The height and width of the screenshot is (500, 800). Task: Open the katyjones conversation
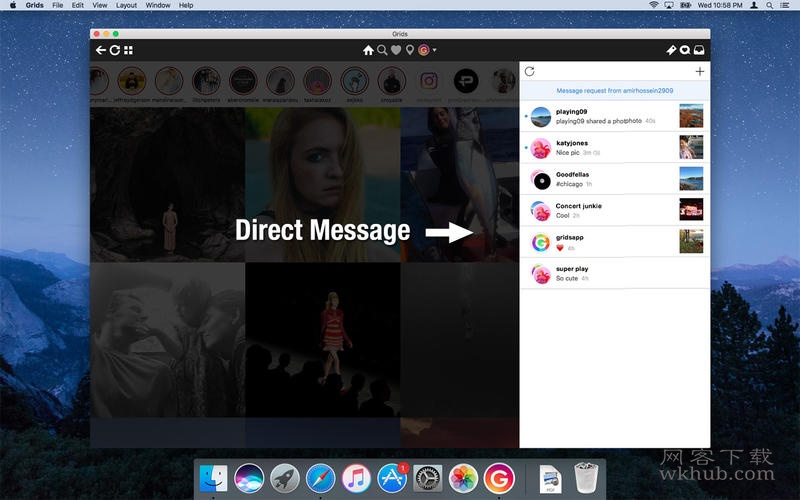pyautogui.click(x=614, y=147)
